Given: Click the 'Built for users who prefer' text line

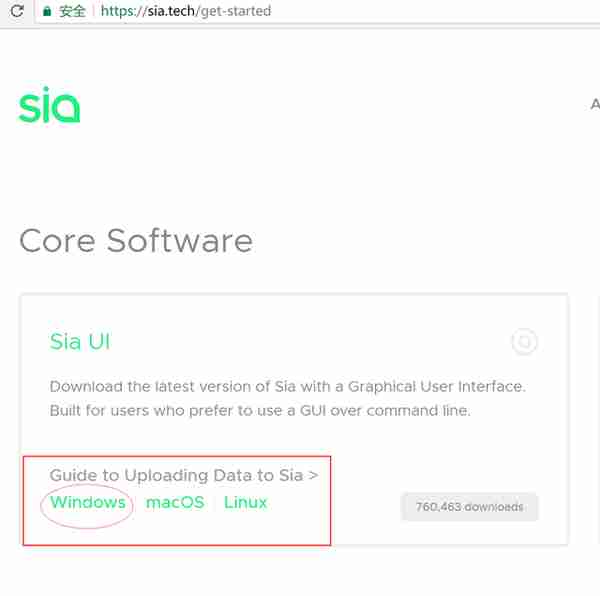Looking at the screenshot, I should (260, 410).
